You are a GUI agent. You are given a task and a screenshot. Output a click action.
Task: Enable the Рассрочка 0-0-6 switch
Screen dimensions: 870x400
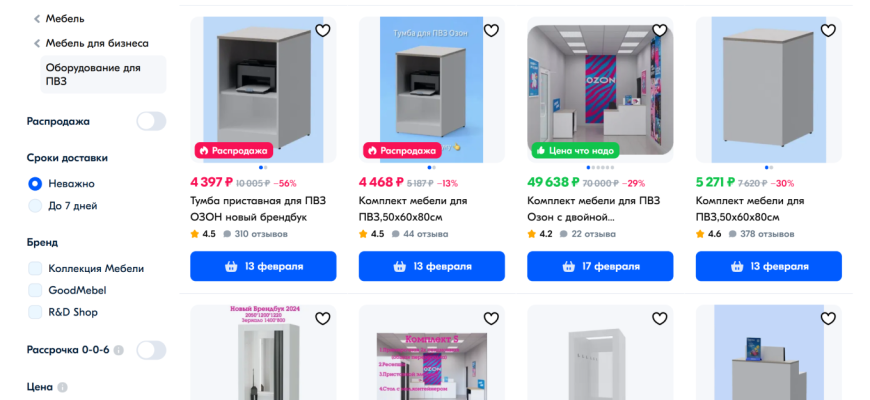point(151,350)
